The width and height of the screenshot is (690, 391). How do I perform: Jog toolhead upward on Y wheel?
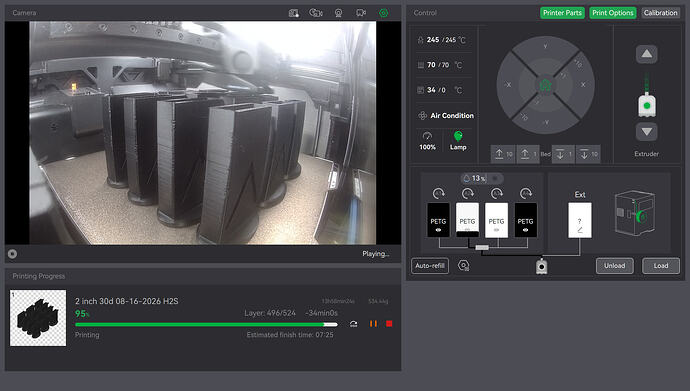click(x=546, y=46)
